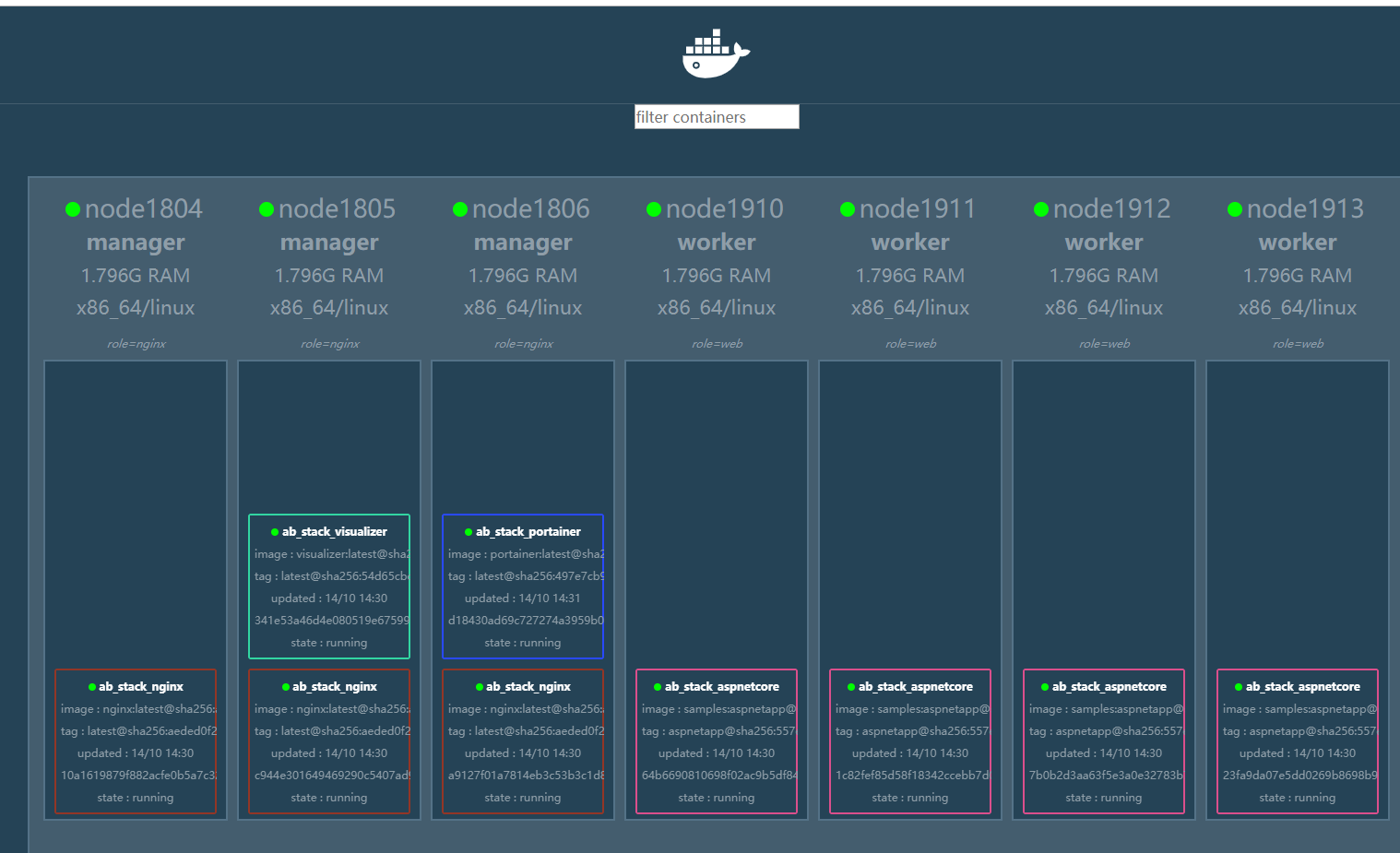Click the 1.796G RAM text under node1805
1400x853 pixels.
[x=329, y=276]
